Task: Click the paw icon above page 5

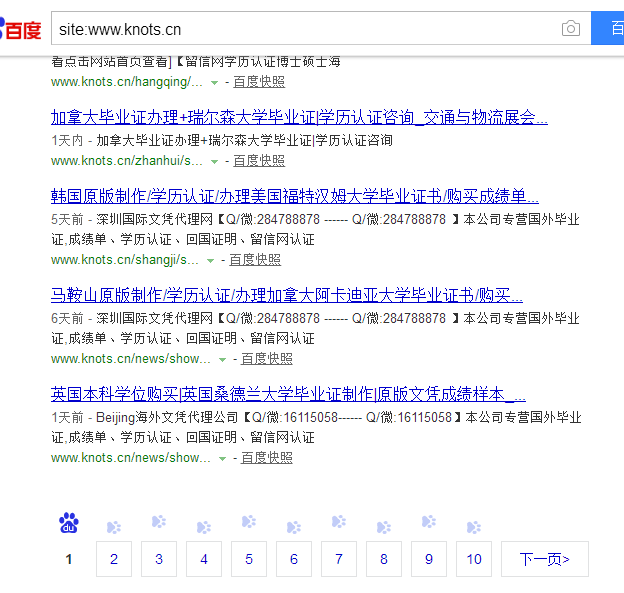Action: point(248,523)
